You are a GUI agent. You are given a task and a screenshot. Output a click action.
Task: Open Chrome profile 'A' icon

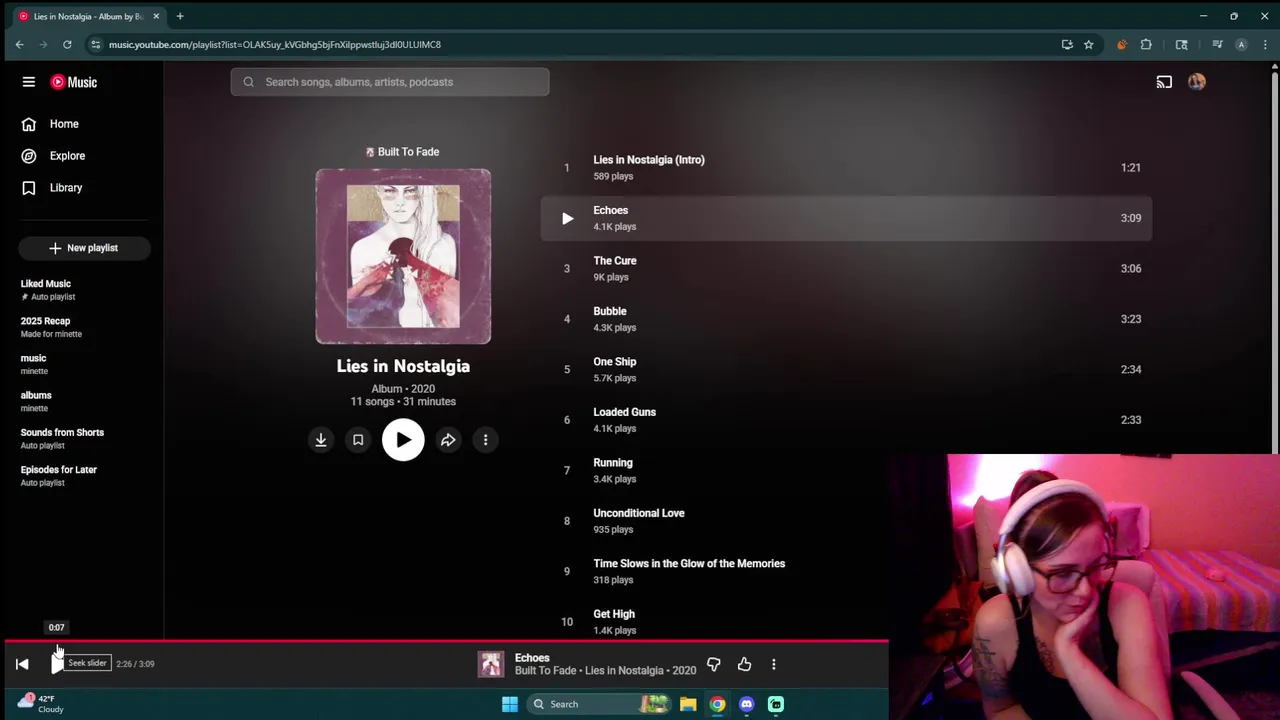pos(1241,44)
